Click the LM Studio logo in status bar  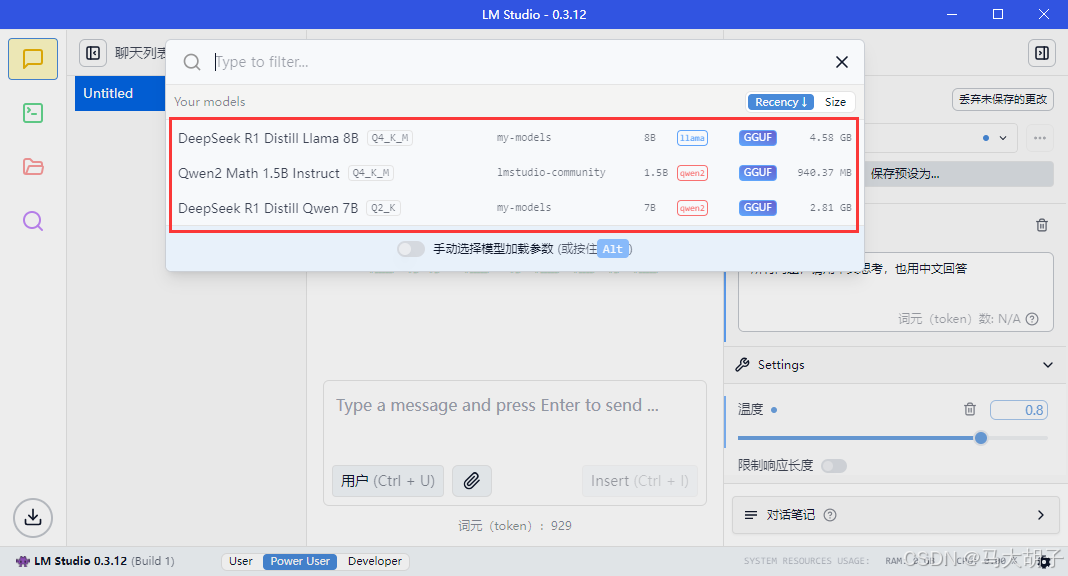pos(22,561)
